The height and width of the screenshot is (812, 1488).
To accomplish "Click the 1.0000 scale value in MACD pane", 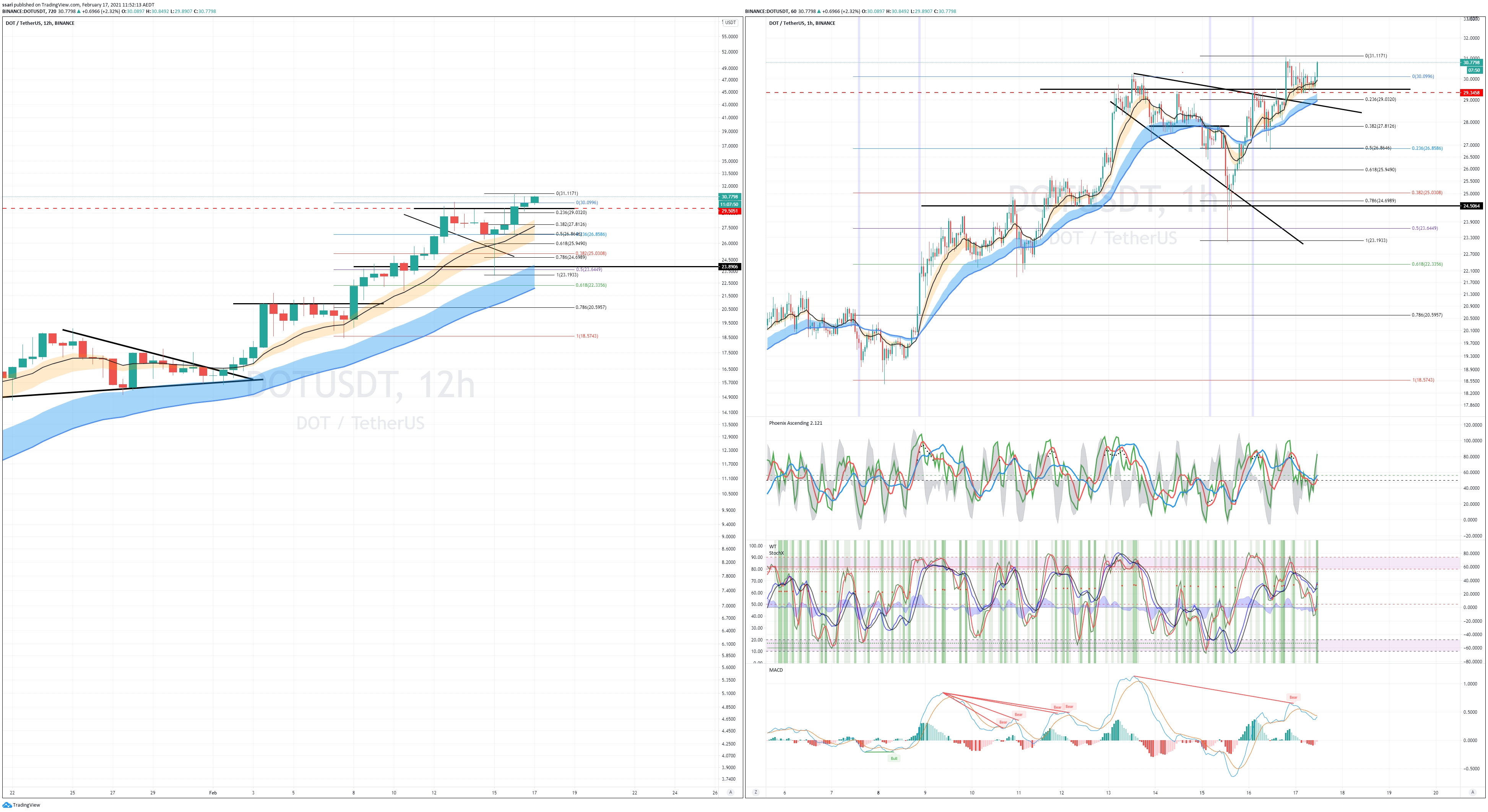I will pyautogui.click(x=1471, y=684).
